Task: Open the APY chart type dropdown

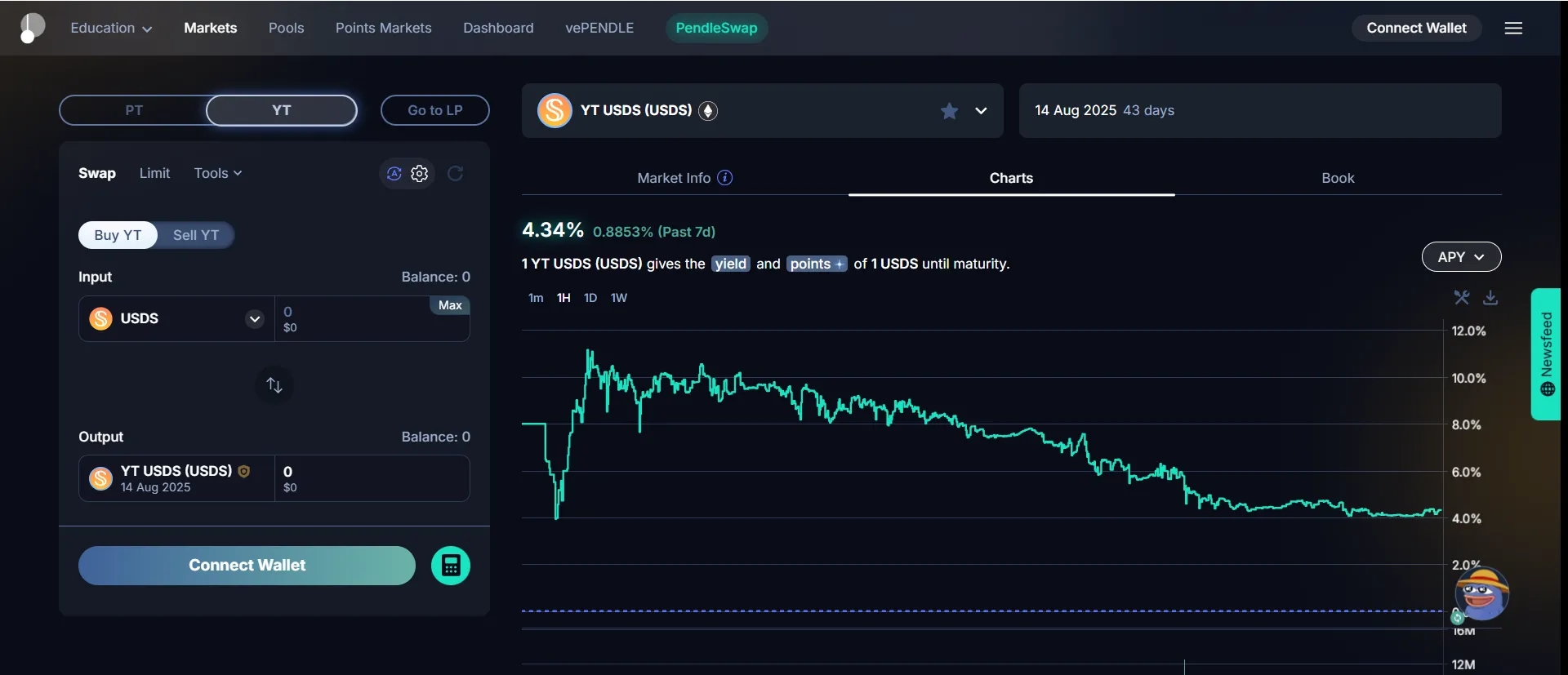Action: [x=1461, y=256]
